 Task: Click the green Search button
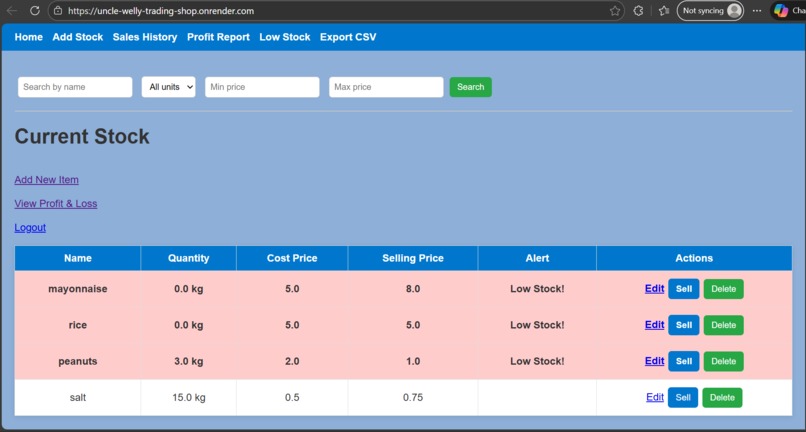[471, 87]
